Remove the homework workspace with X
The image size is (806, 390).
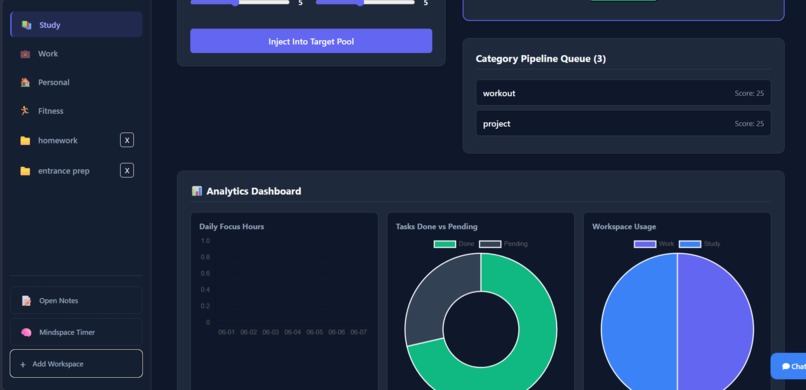click(127, 140)
